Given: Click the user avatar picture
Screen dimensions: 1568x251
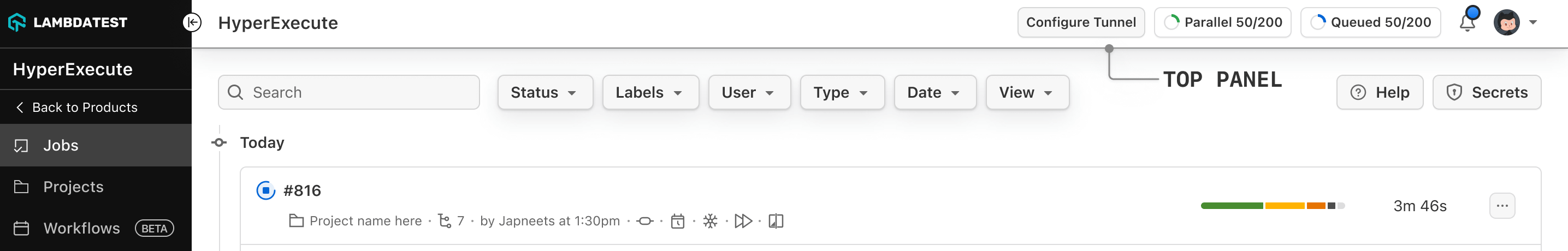Looking at the screenshot, I should 1506,22.
